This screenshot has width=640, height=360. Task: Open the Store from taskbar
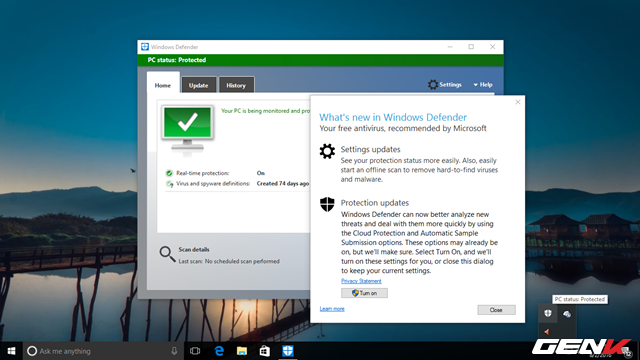pos(265,351)
